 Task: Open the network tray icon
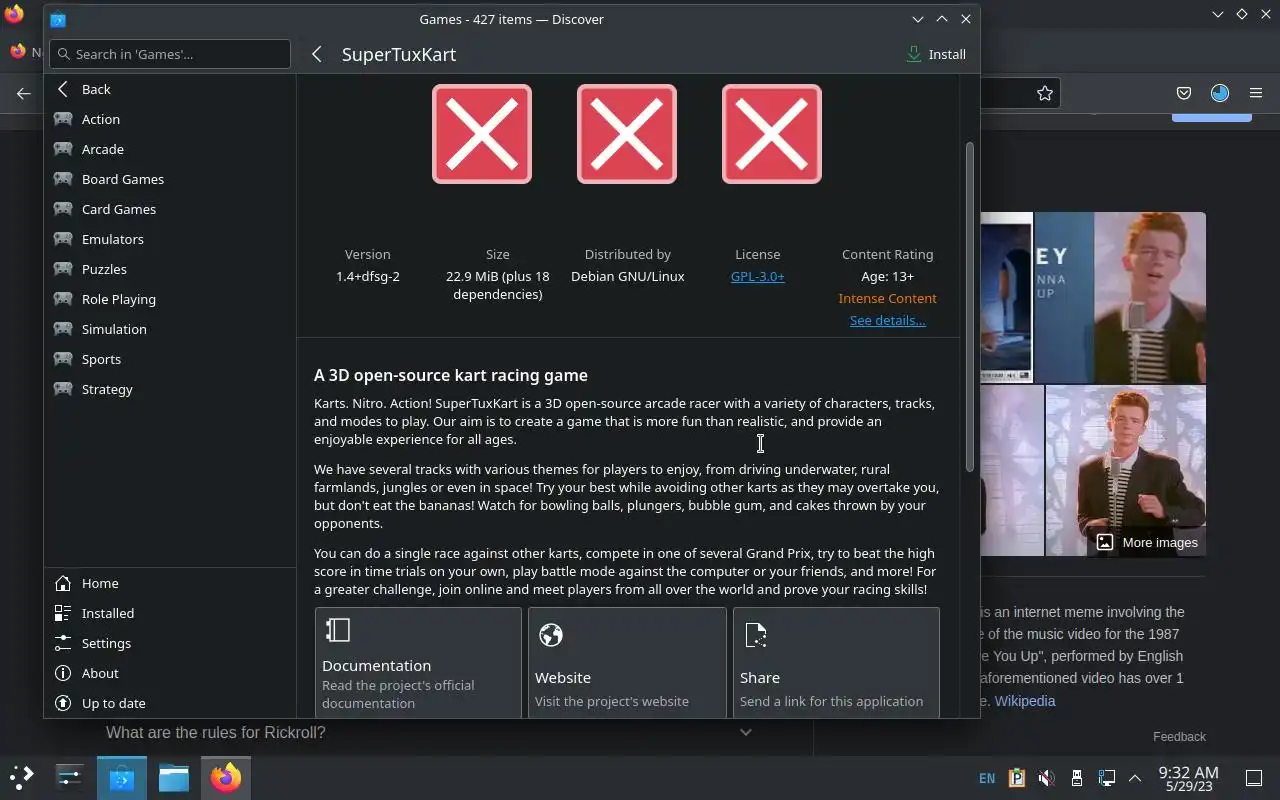click(x=1106, y=778)
